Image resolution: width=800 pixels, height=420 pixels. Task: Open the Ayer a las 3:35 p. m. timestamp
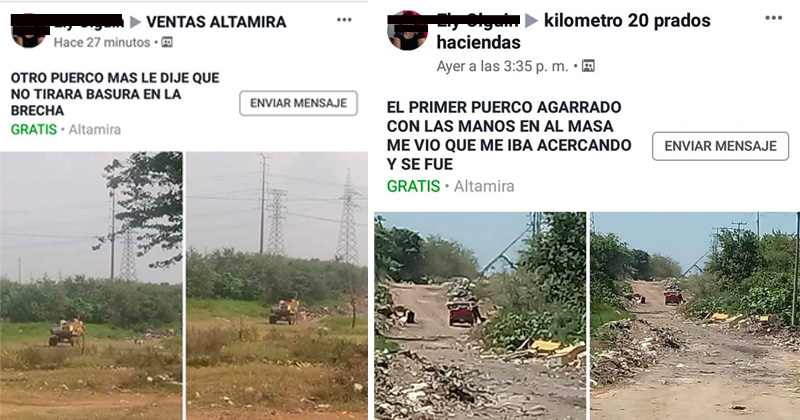coord(502,66)
